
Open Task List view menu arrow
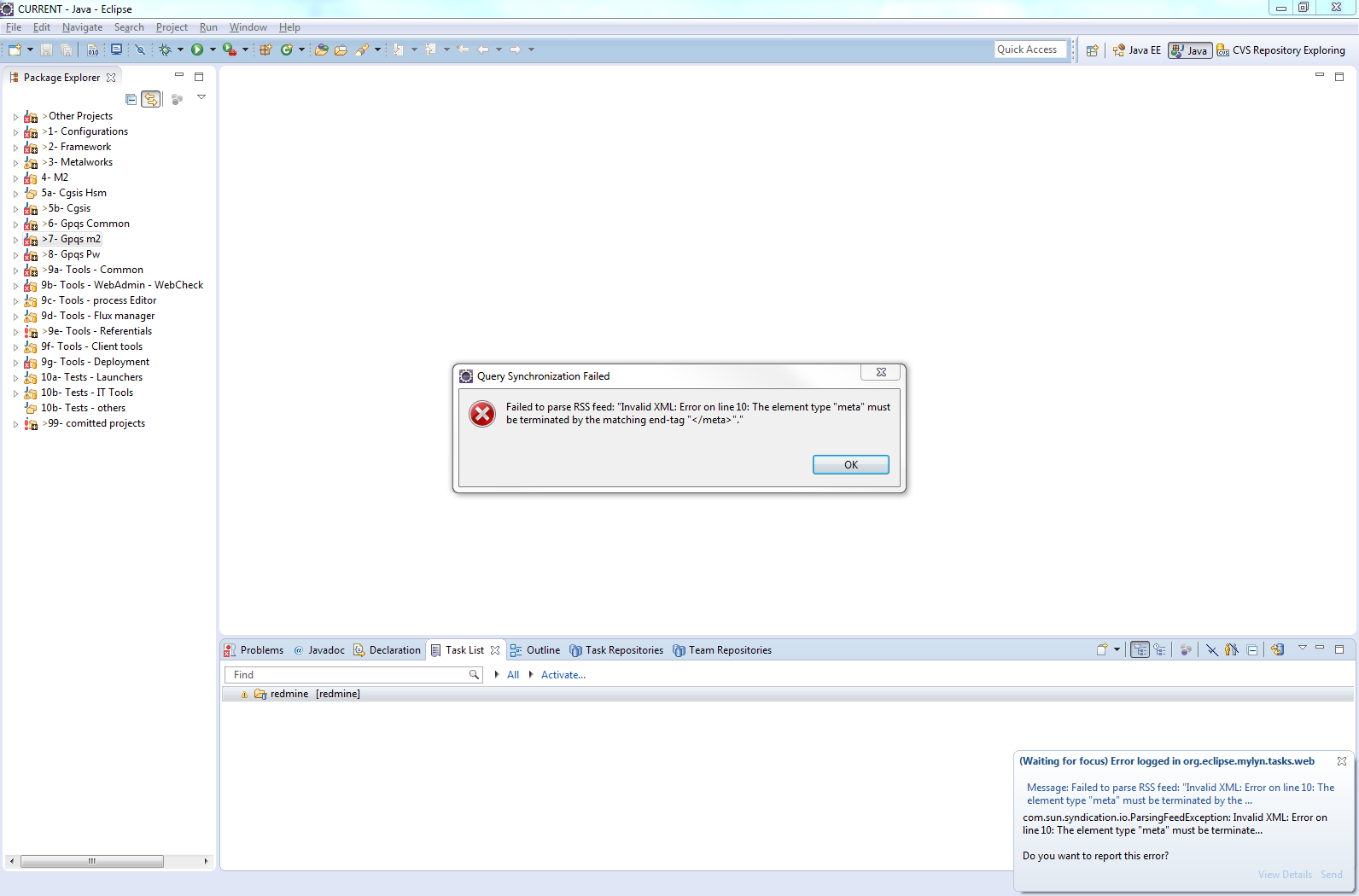(1302, 648)
